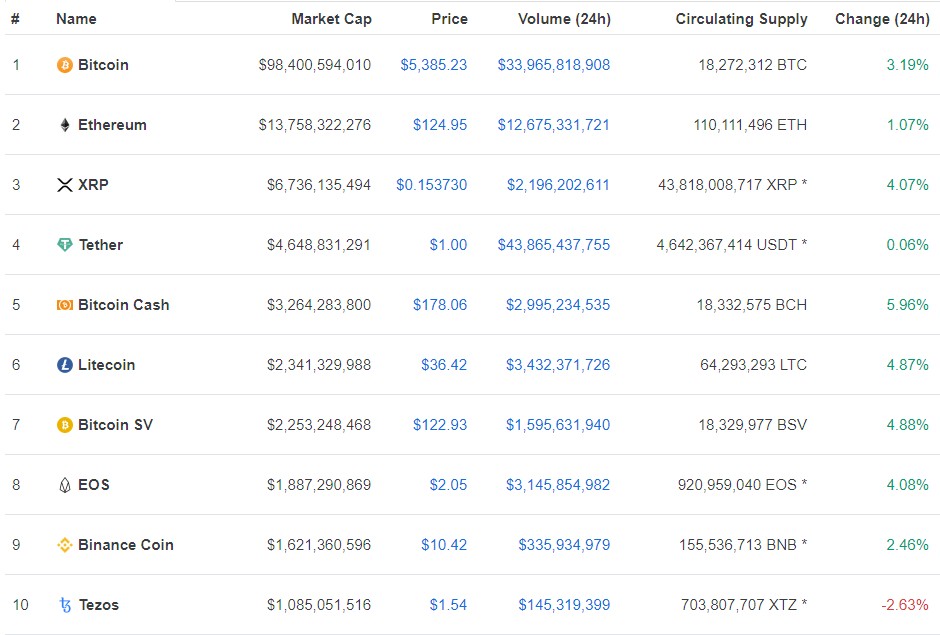Sort table by Name column header
Screen dimensions: 940x635
tap(76, 19)
